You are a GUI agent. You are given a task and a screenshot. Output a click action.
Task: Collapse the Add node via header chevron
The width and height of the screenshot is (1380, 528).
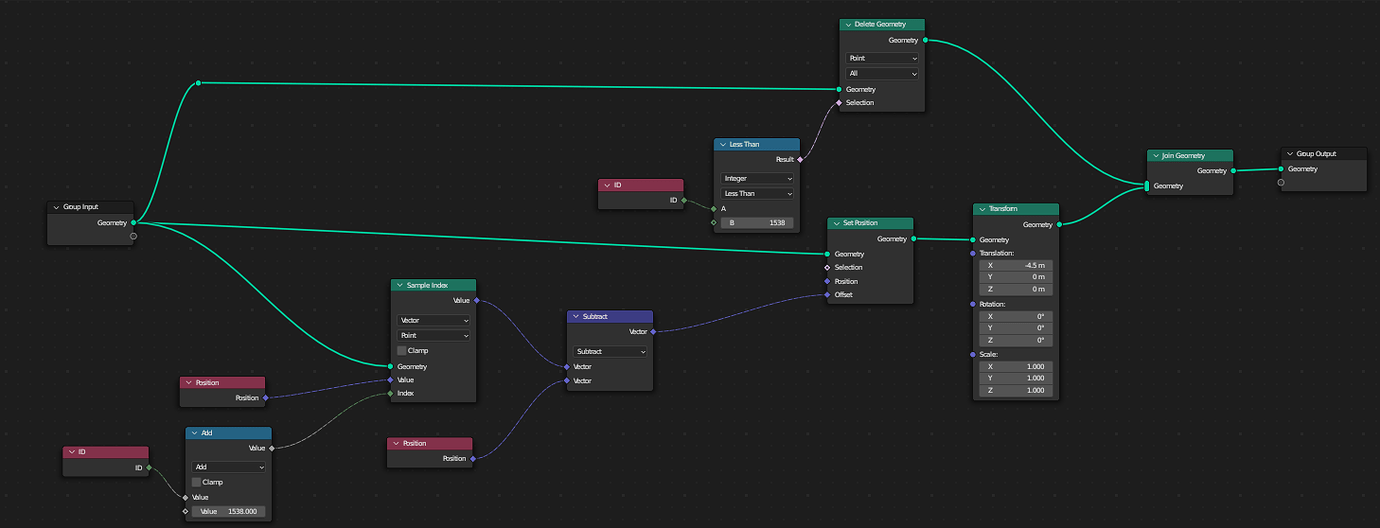(x=194, y=433)
